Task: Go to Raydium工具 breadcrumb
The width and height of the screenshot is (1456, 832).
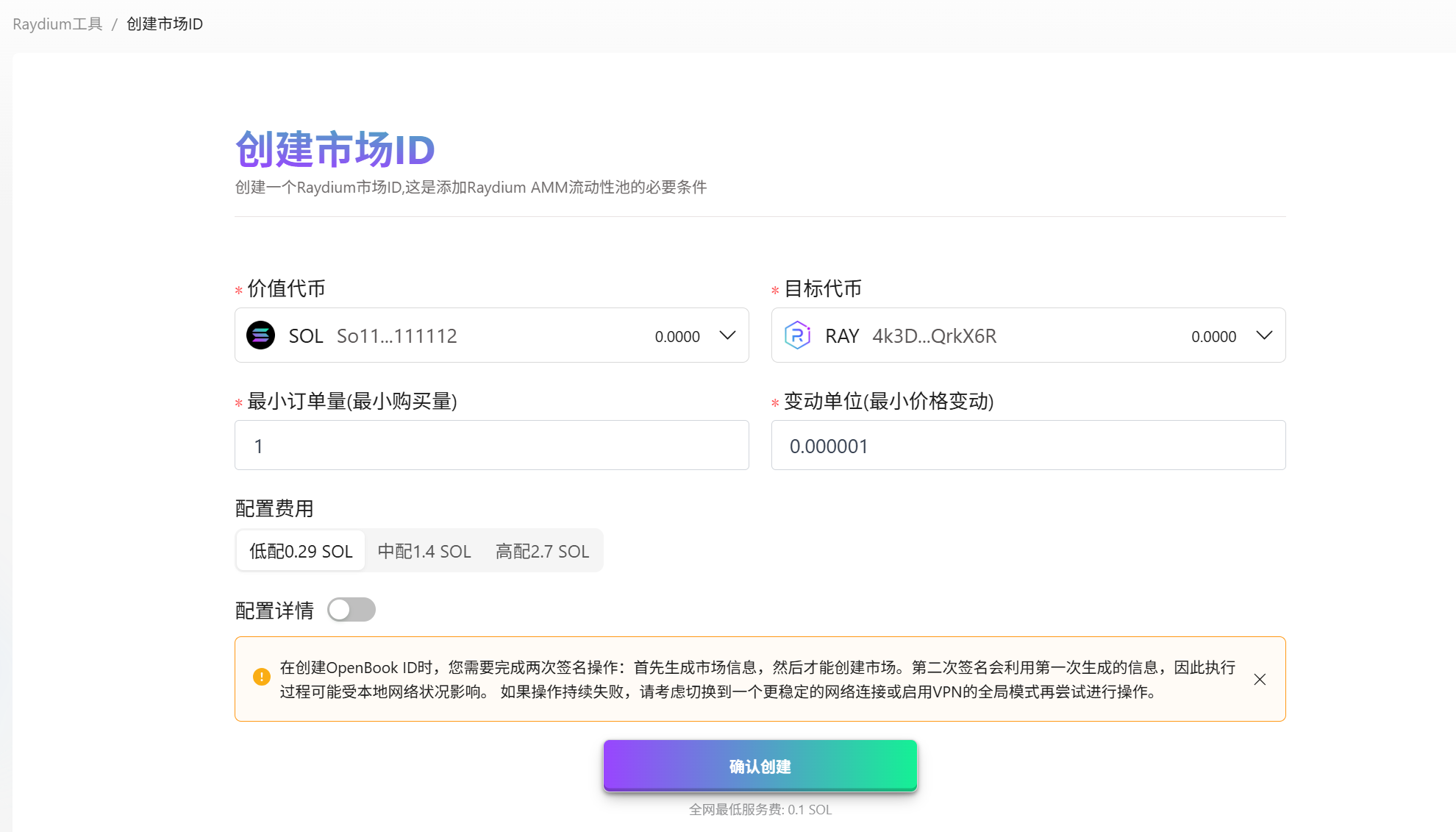Action: pyautogui.click(x=57, y=24)
